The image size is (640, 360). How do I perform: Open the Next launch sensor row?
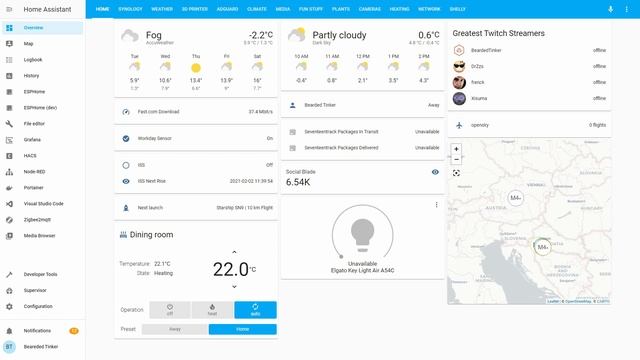[197, 208]
